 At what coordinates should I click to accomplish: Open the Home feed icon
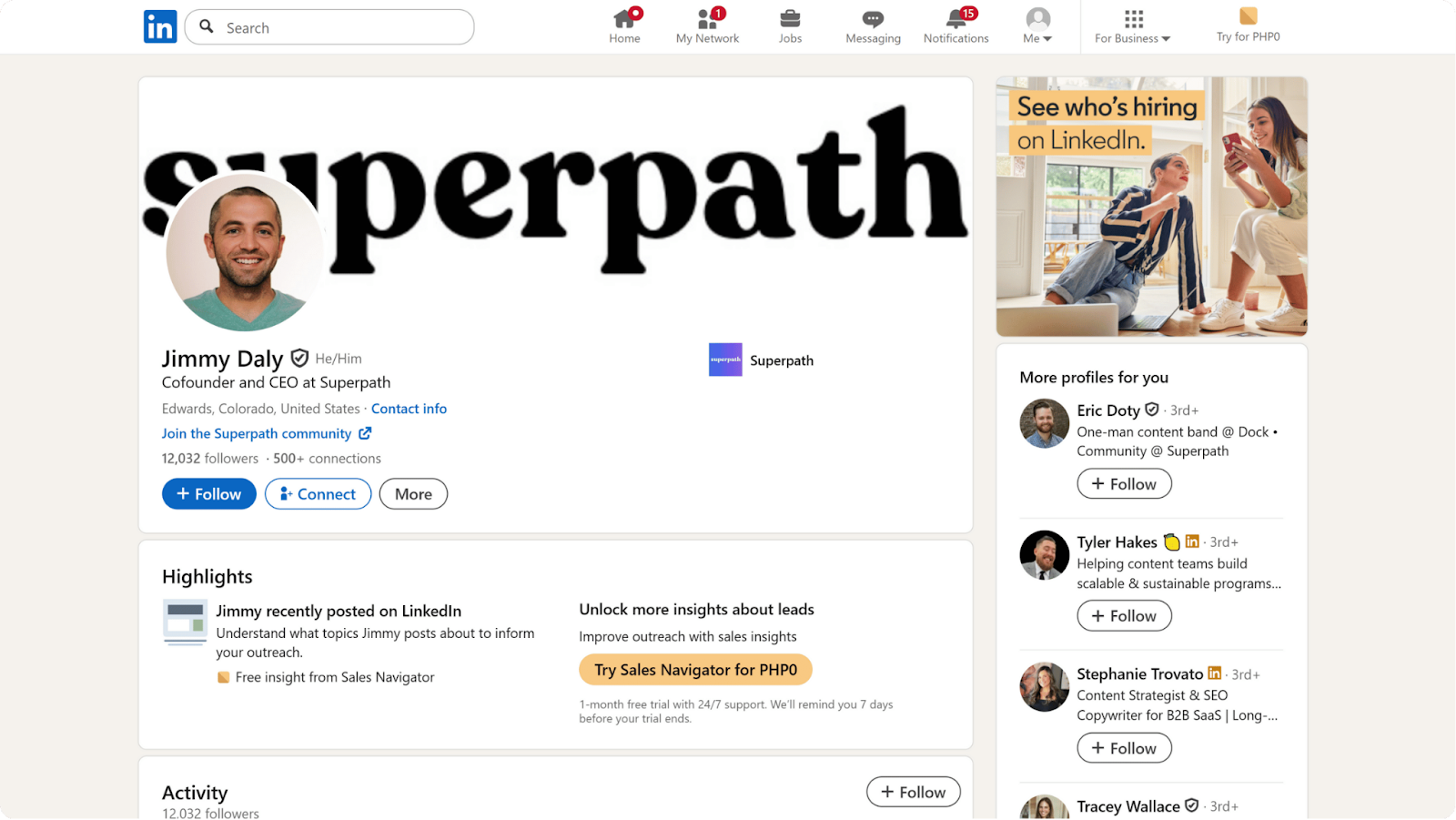point(624,19)
